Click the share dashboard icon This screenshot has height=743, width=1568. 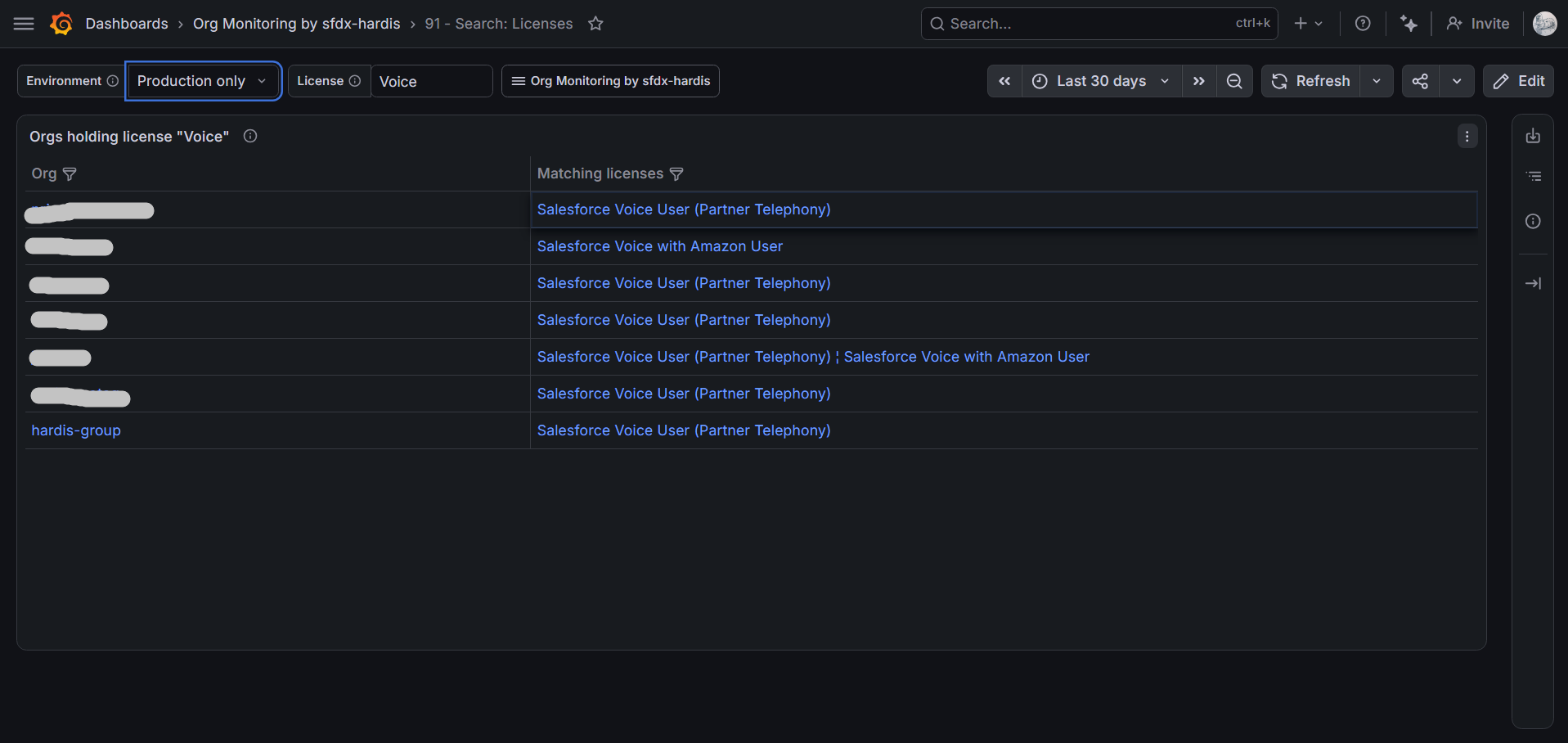pyautogui.click(x=1421, y=81)
